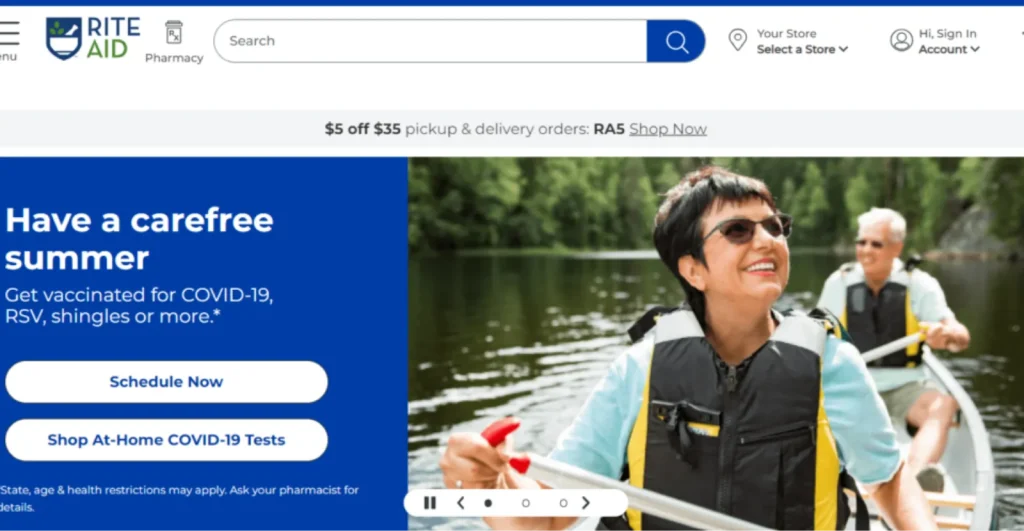Image resolution: width=1024 pixels, height=531 pixels.
Task: Click the store location pin icon
Action: [737, 40]
